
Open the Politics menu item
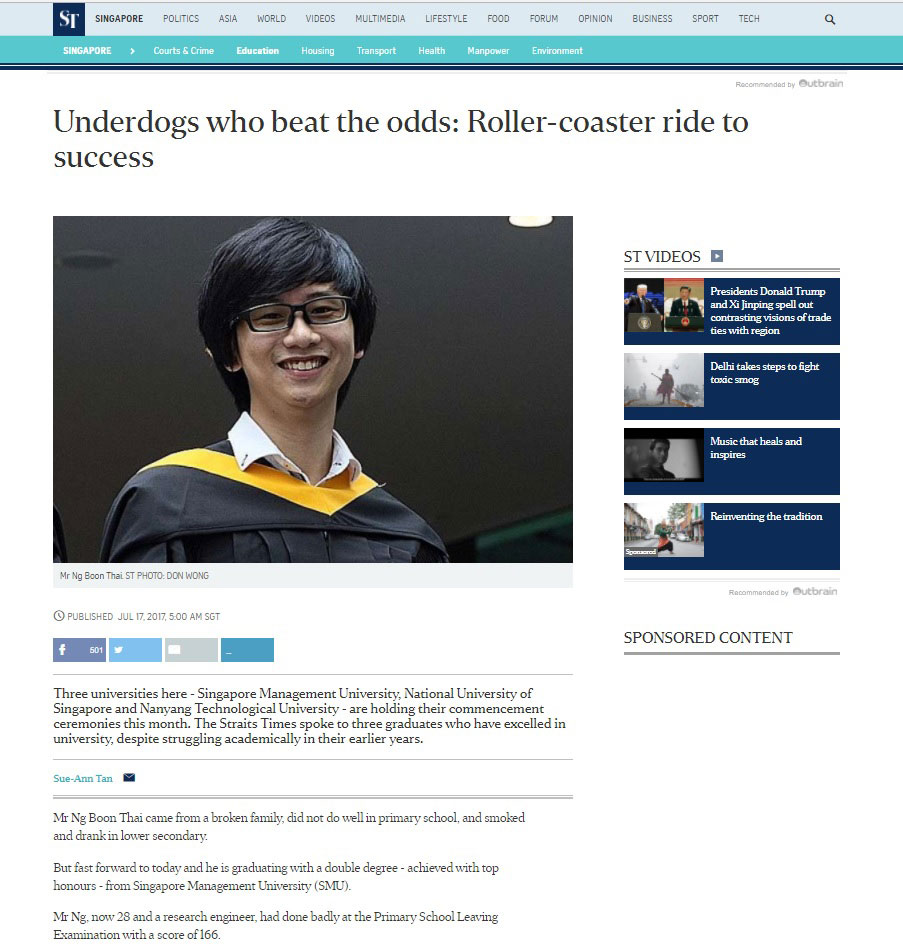[181, 19]
